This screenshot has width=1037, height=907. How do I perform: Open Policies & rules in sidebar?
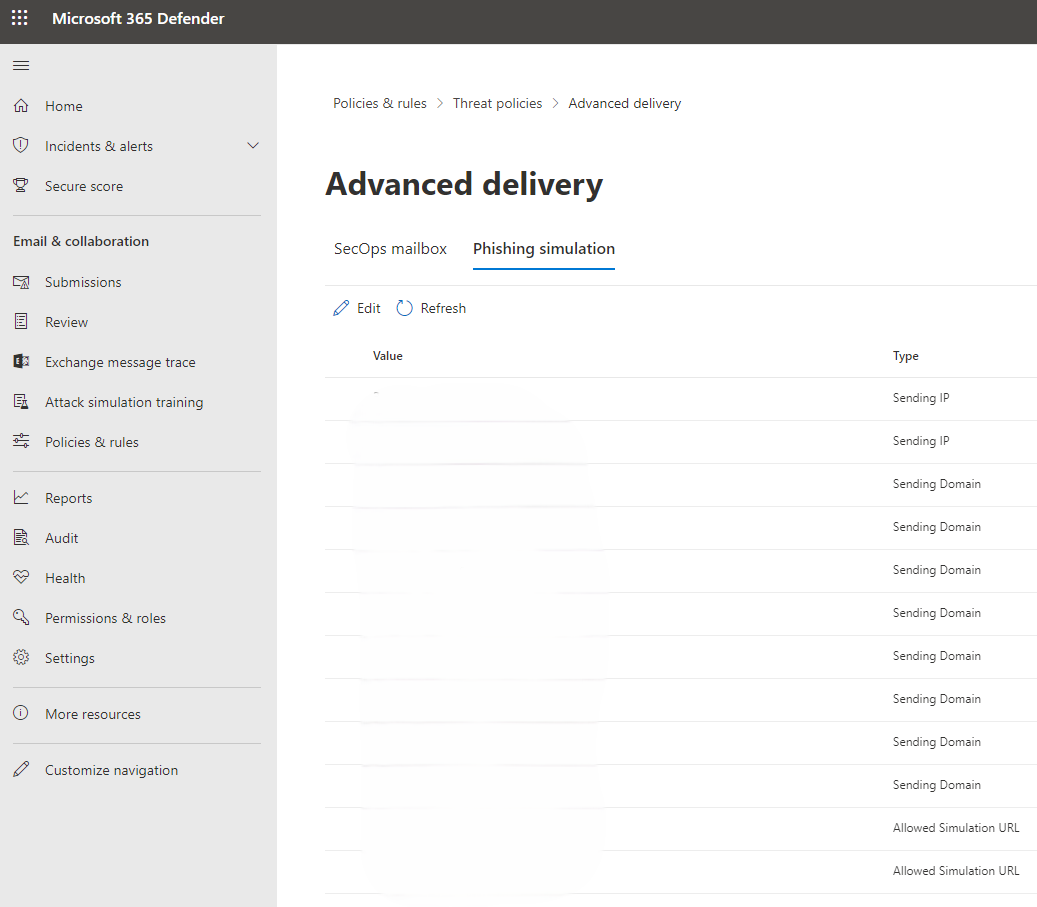point(92,442)
